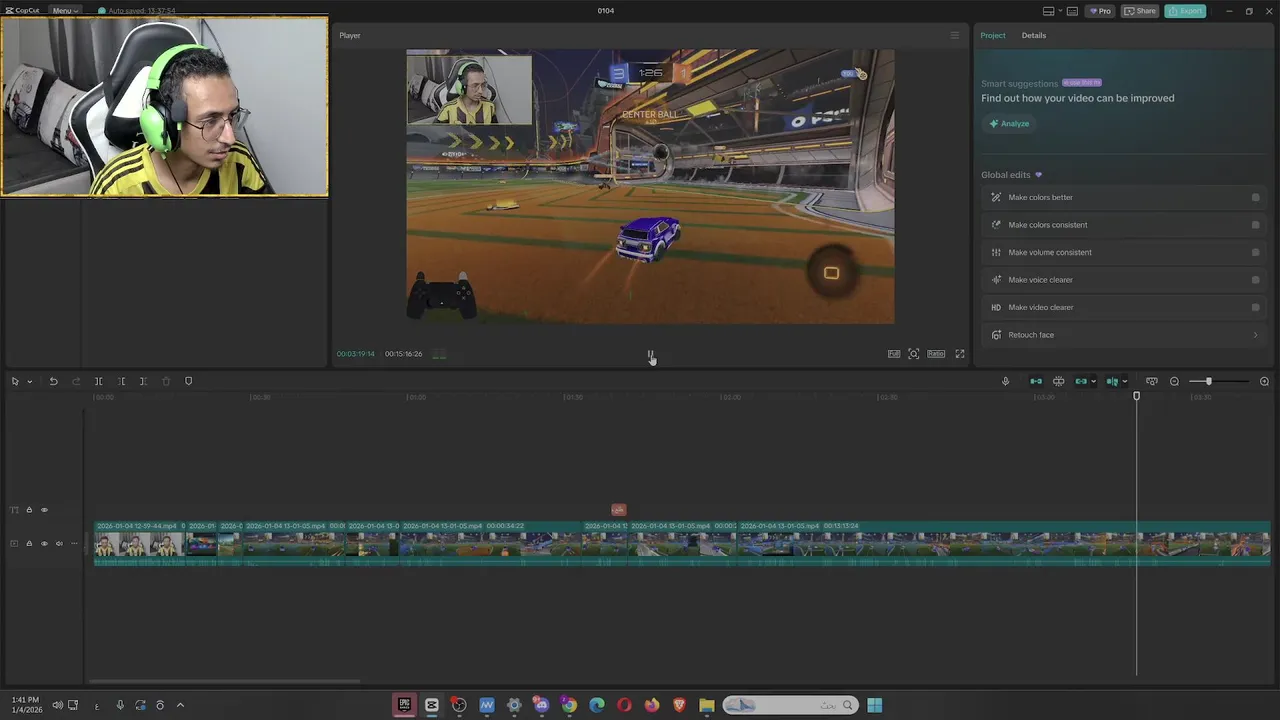Viewport: 1280px width, 720px height.
Task: Open the CapCut Menu dropdown
Action: (65, 11)
